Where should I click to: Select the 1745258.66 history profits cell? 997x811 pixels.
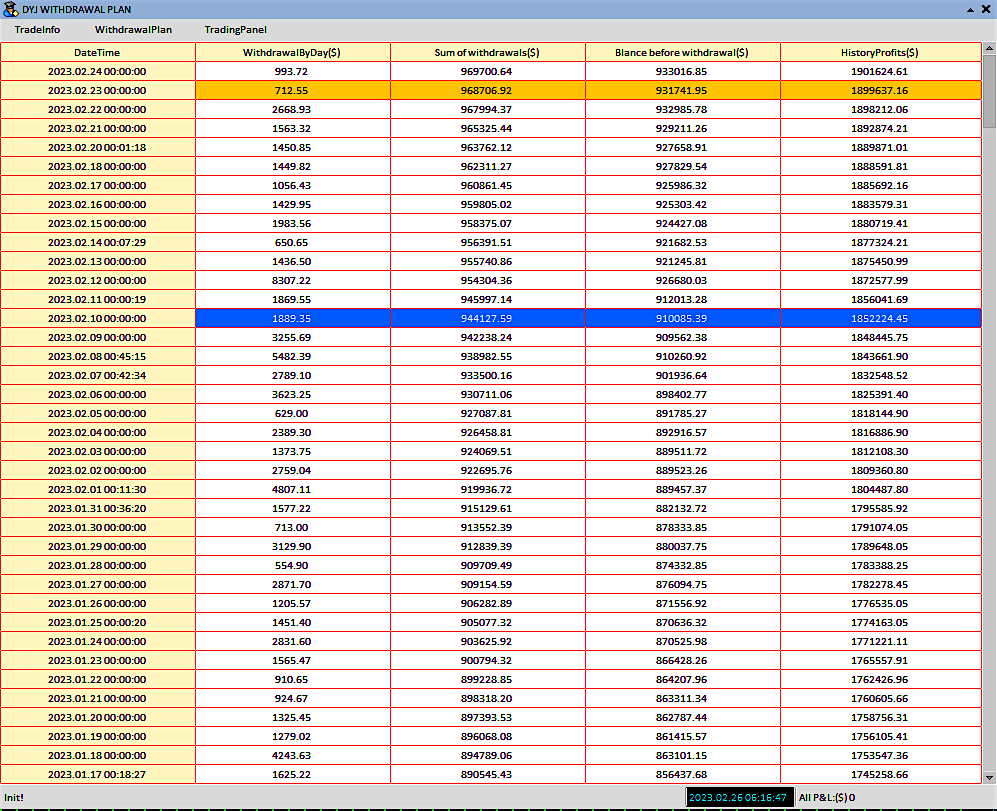[880, 774]
